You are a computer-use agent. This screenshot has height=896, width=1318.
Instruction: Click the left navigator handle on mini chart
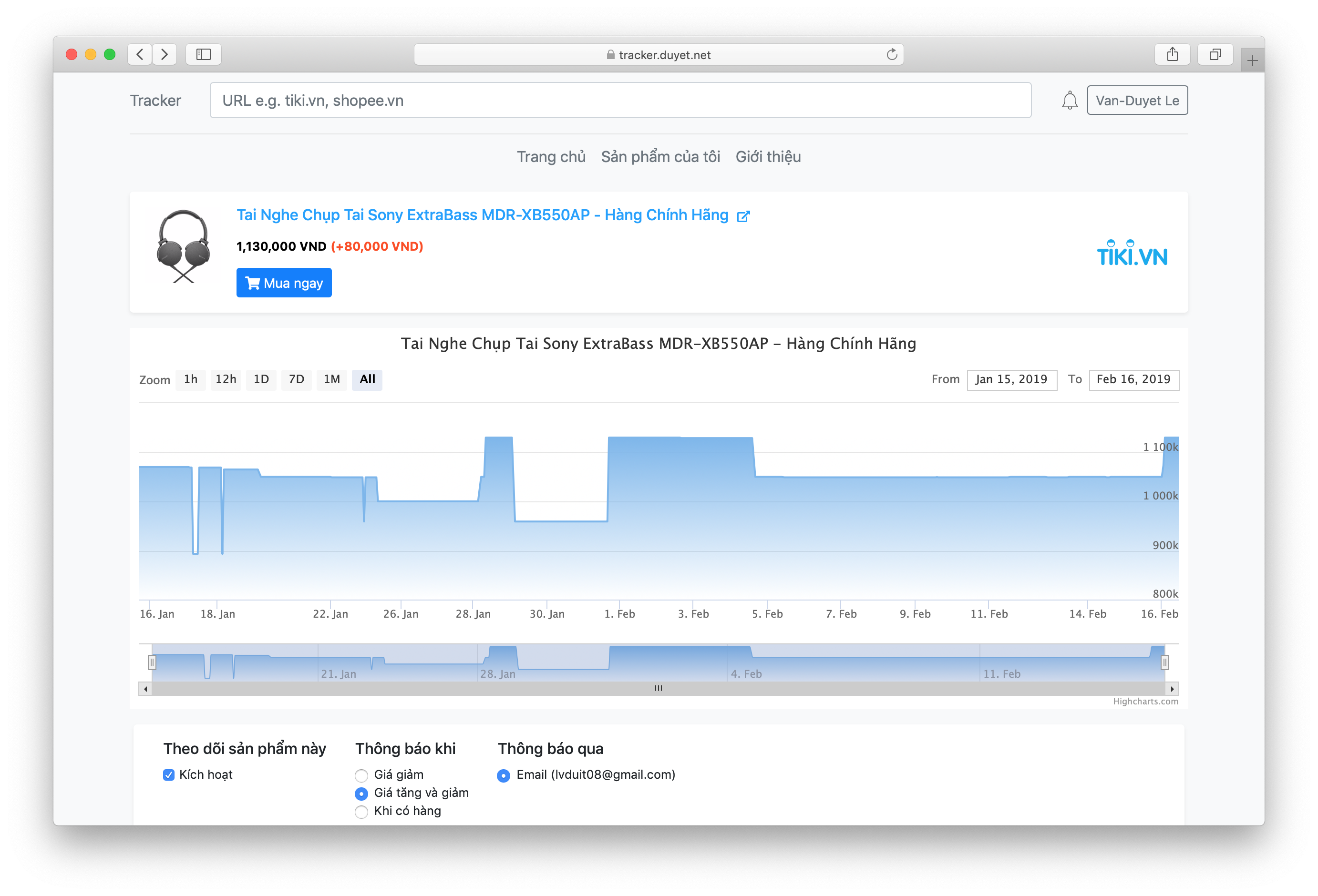(152, 662)
